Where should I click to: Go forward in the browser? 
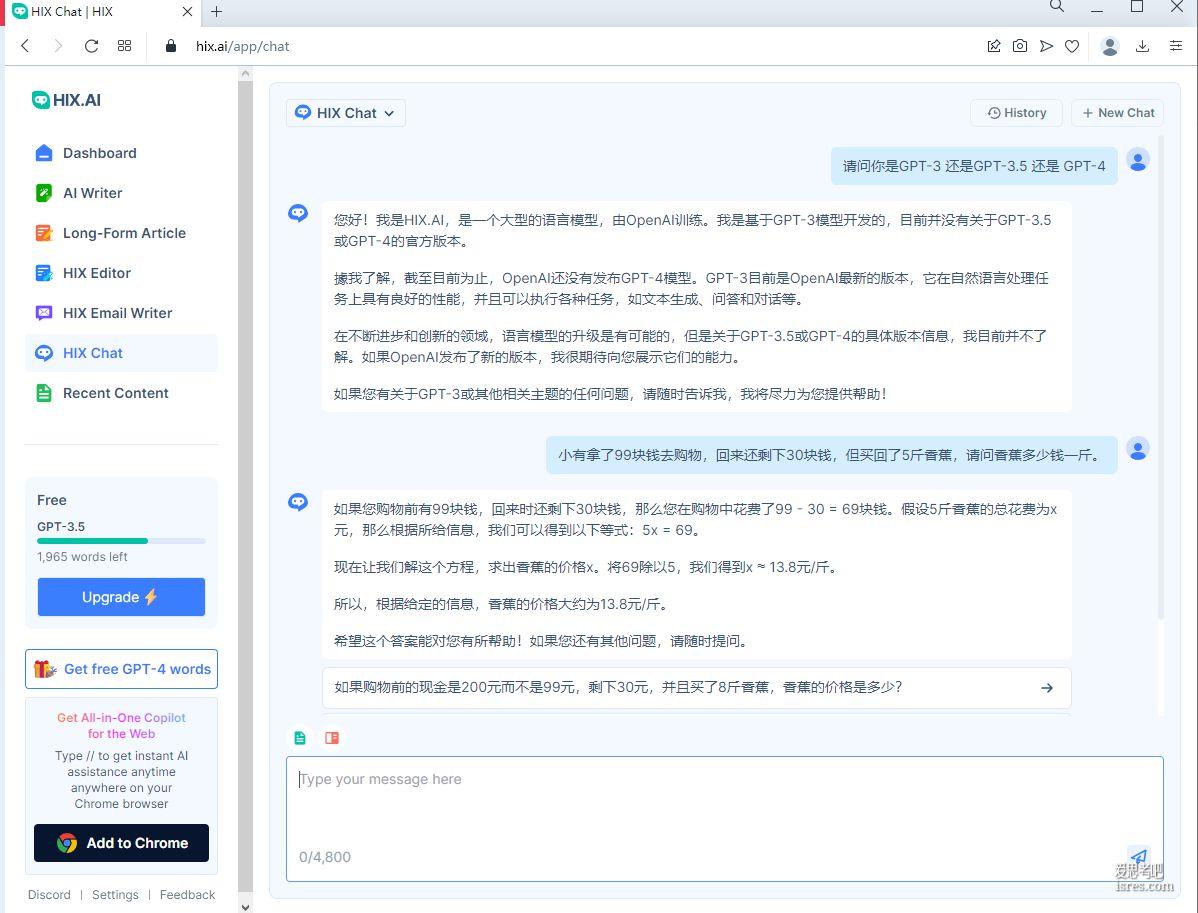[x=58, y=46]
